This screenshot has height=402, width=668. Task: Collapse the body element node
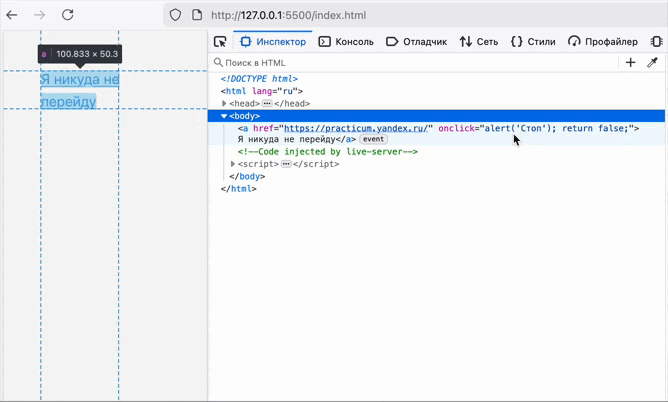pos(224,116)
